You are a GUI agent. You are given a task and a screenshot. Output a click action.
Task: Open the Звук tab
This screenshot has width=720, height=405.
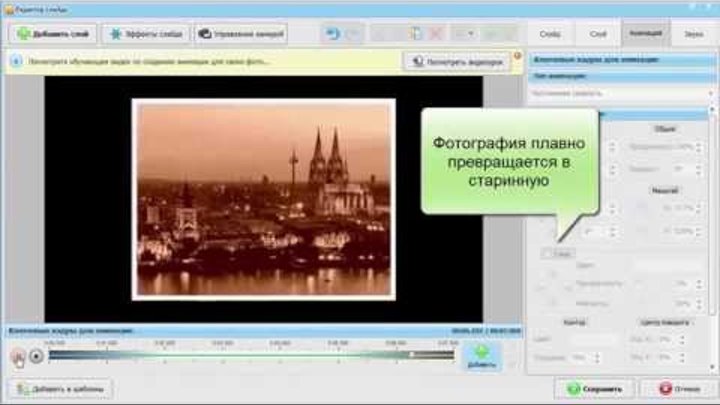point(693,33)
